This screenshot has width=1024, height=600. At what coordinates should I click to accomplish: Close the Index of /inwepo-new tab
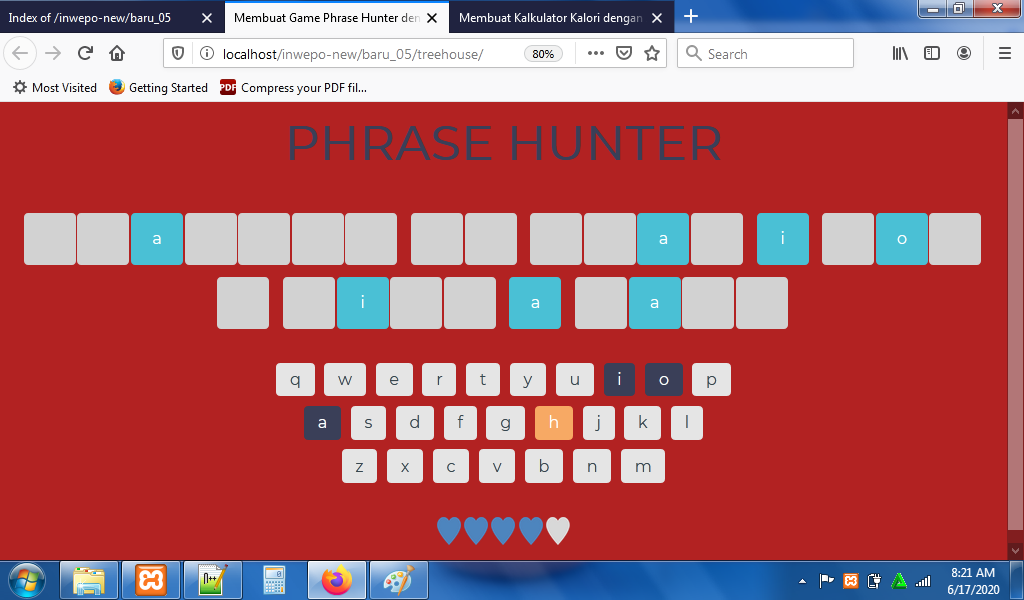tap(207, 18)
